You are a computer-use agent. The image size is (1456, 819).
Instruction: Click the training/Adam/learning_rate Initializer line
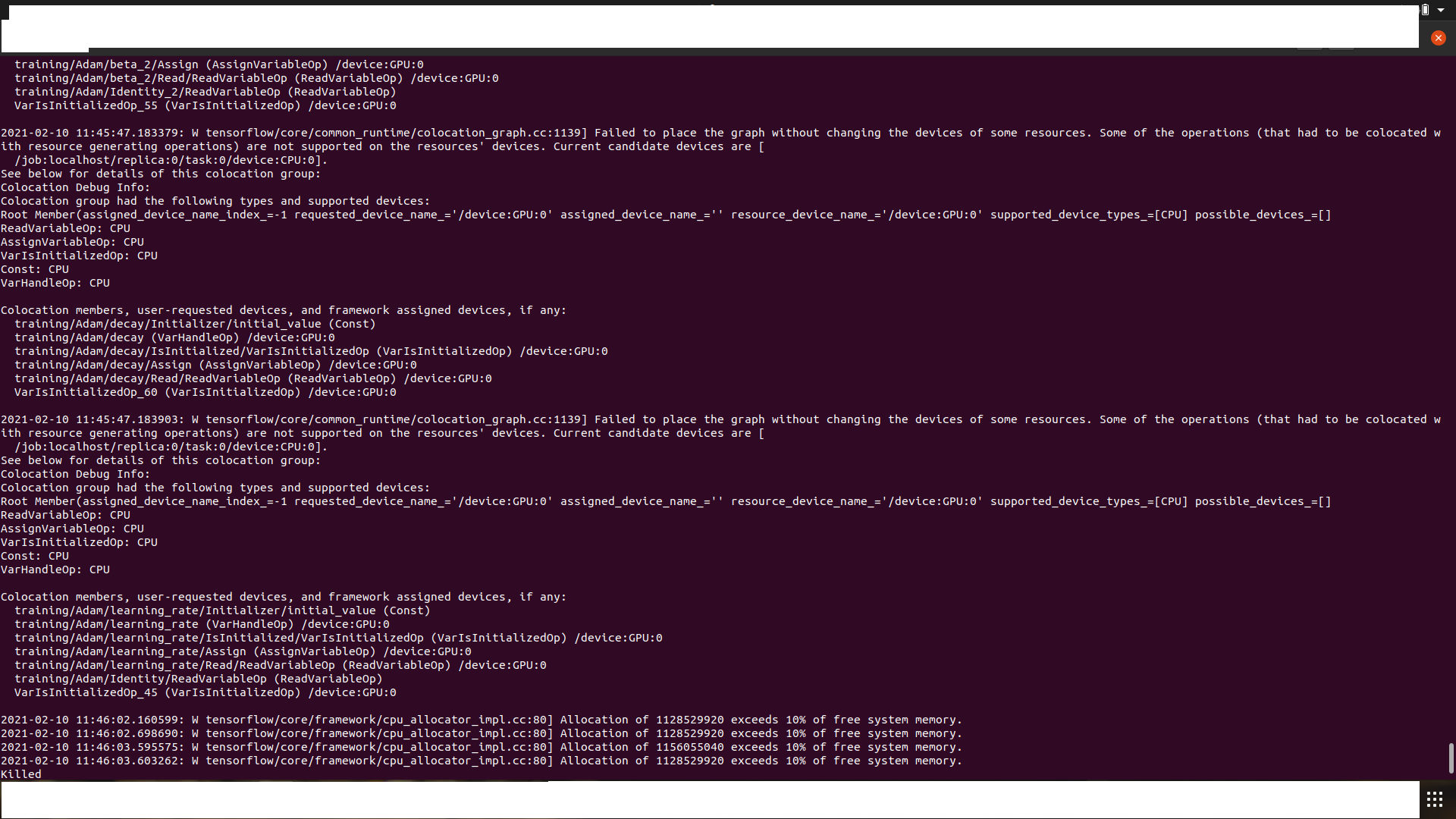[x=224, y=610]
